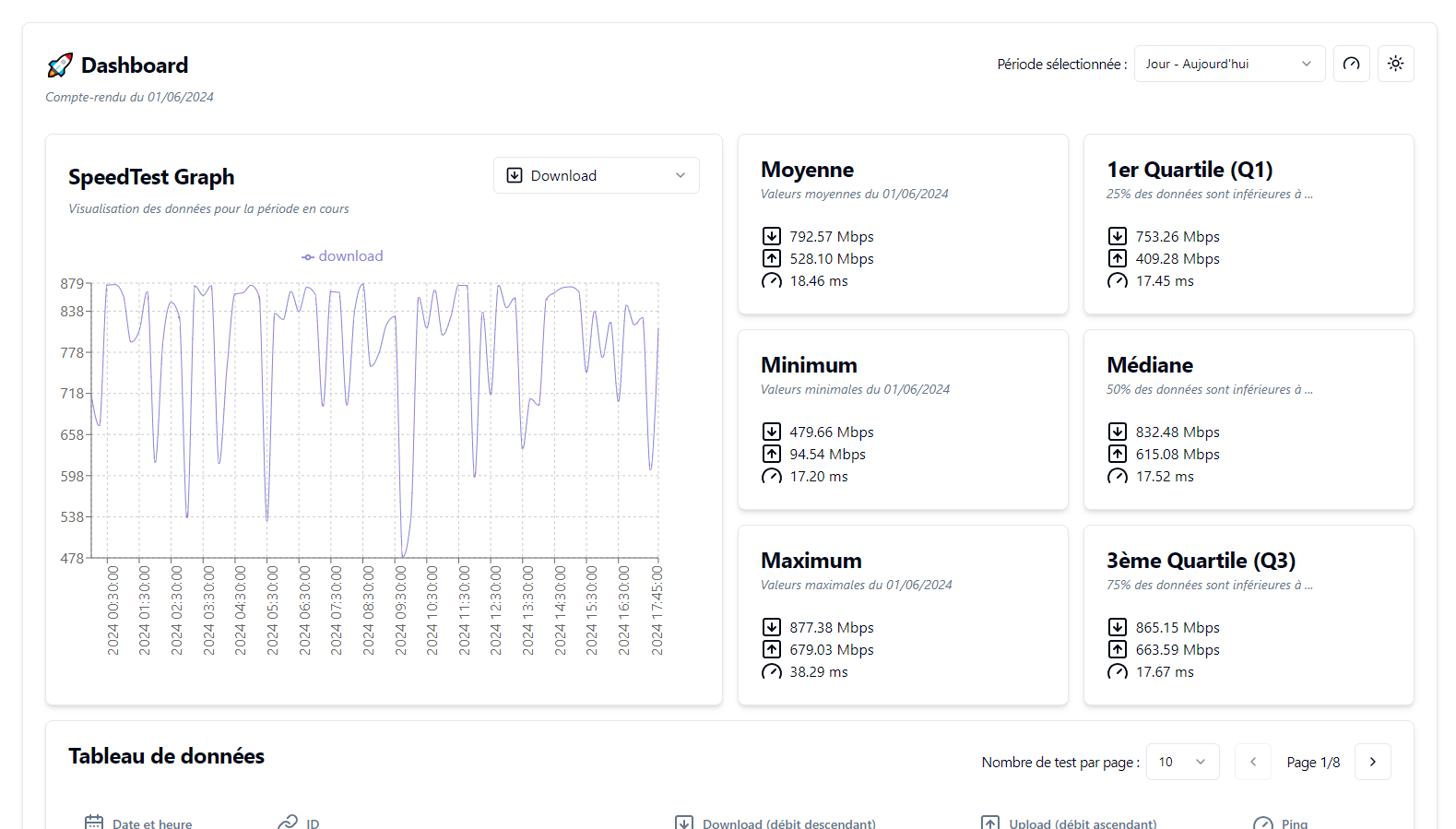Click the ping gauge icon in 3ème Quartile card
The width and height of the screenshot is (1456, 829).
[1118, 671]
